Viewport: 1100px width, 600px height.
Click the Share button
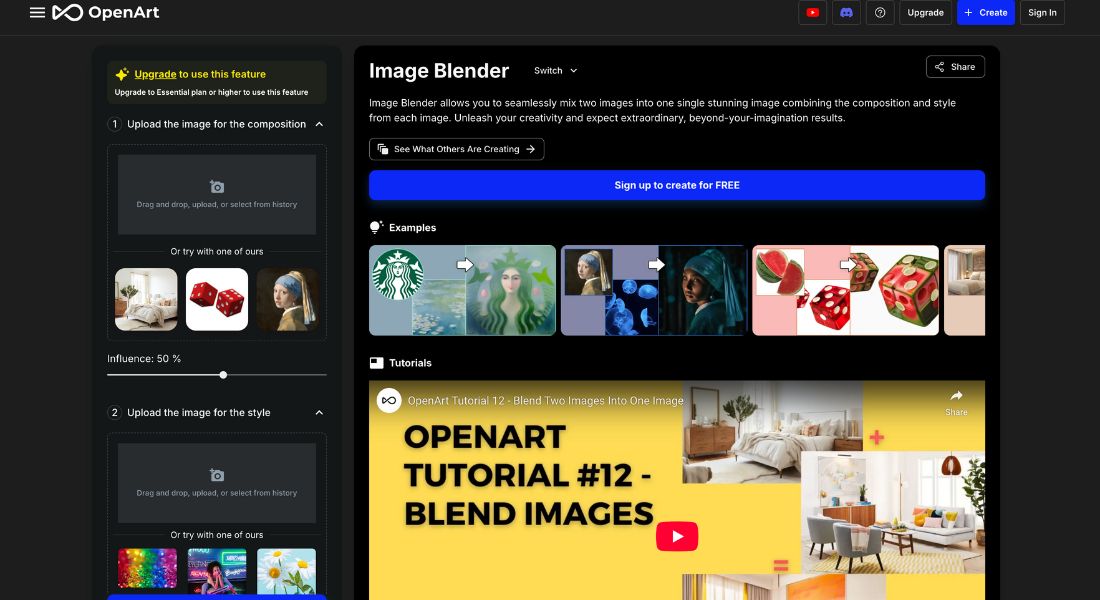955,67
